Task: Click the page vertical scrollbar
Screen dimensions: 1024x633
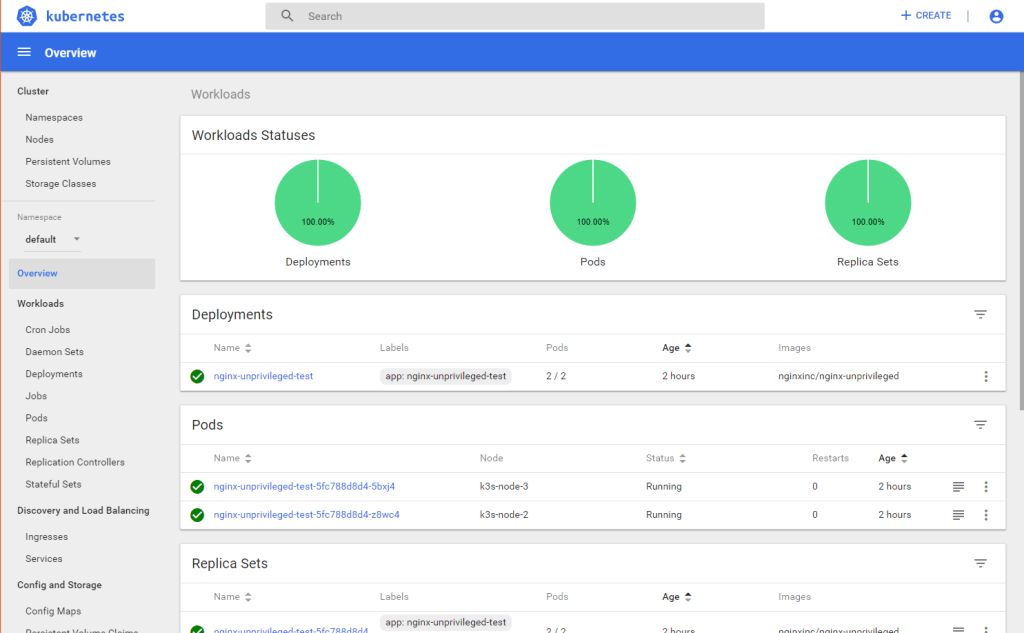Action: 1021,242
